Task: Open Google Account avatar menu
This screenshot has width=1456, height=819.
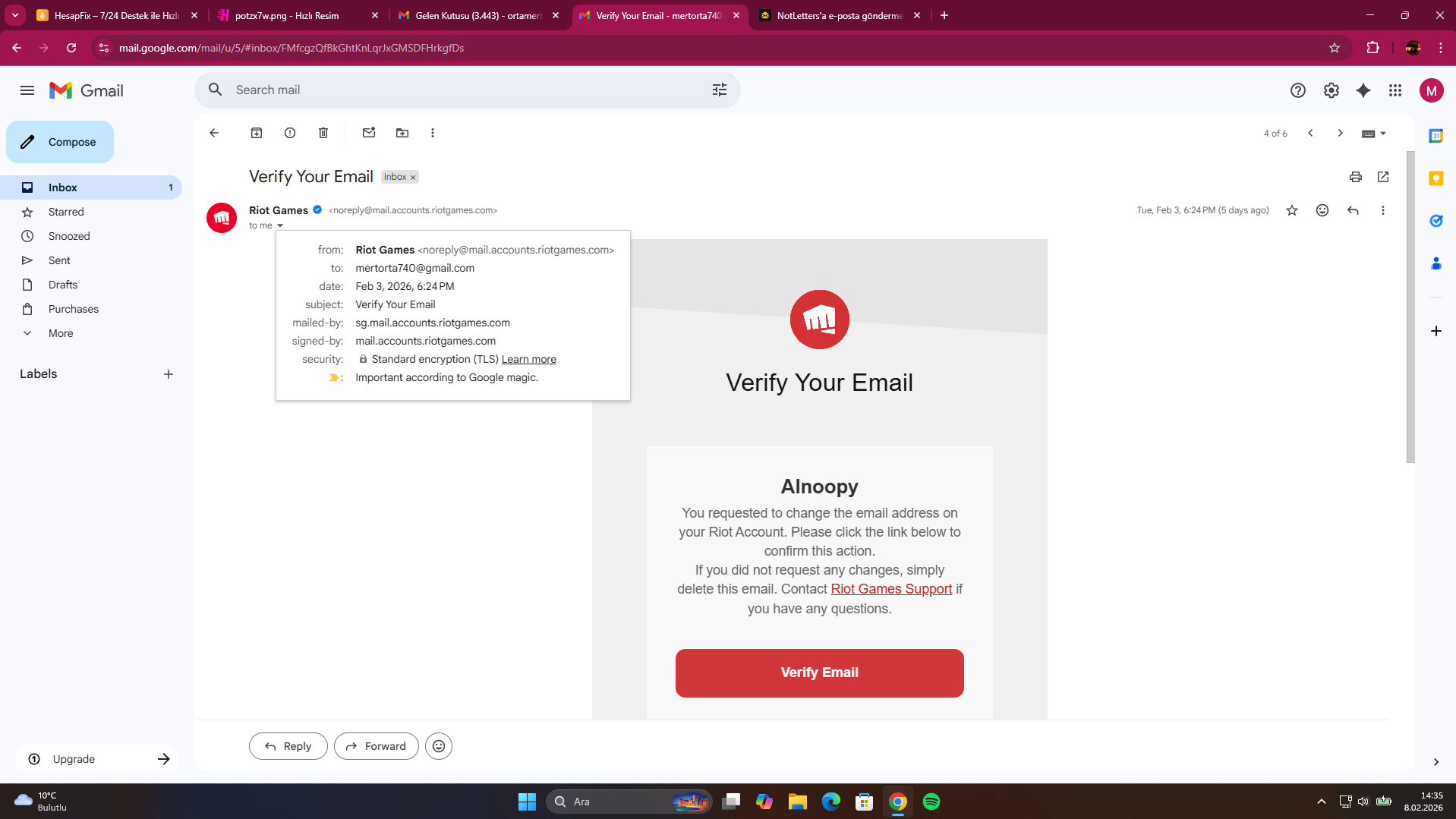Action: coord(1432,90)
